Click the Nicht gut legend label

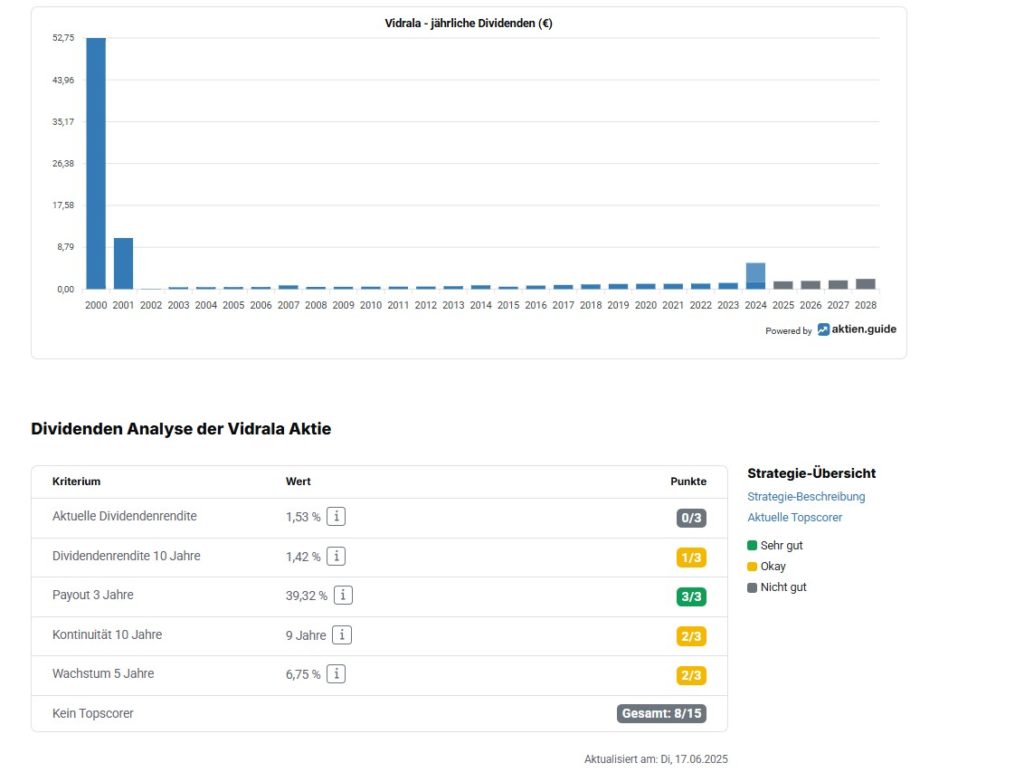[784, 587]
